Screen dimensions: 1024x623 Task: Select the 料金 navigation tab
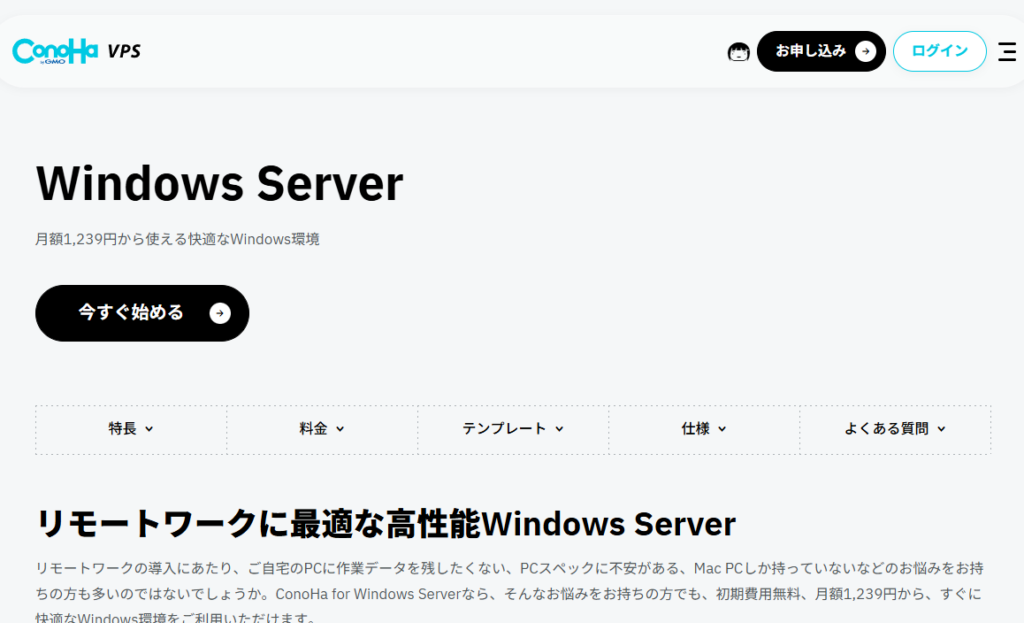[313, 429]
